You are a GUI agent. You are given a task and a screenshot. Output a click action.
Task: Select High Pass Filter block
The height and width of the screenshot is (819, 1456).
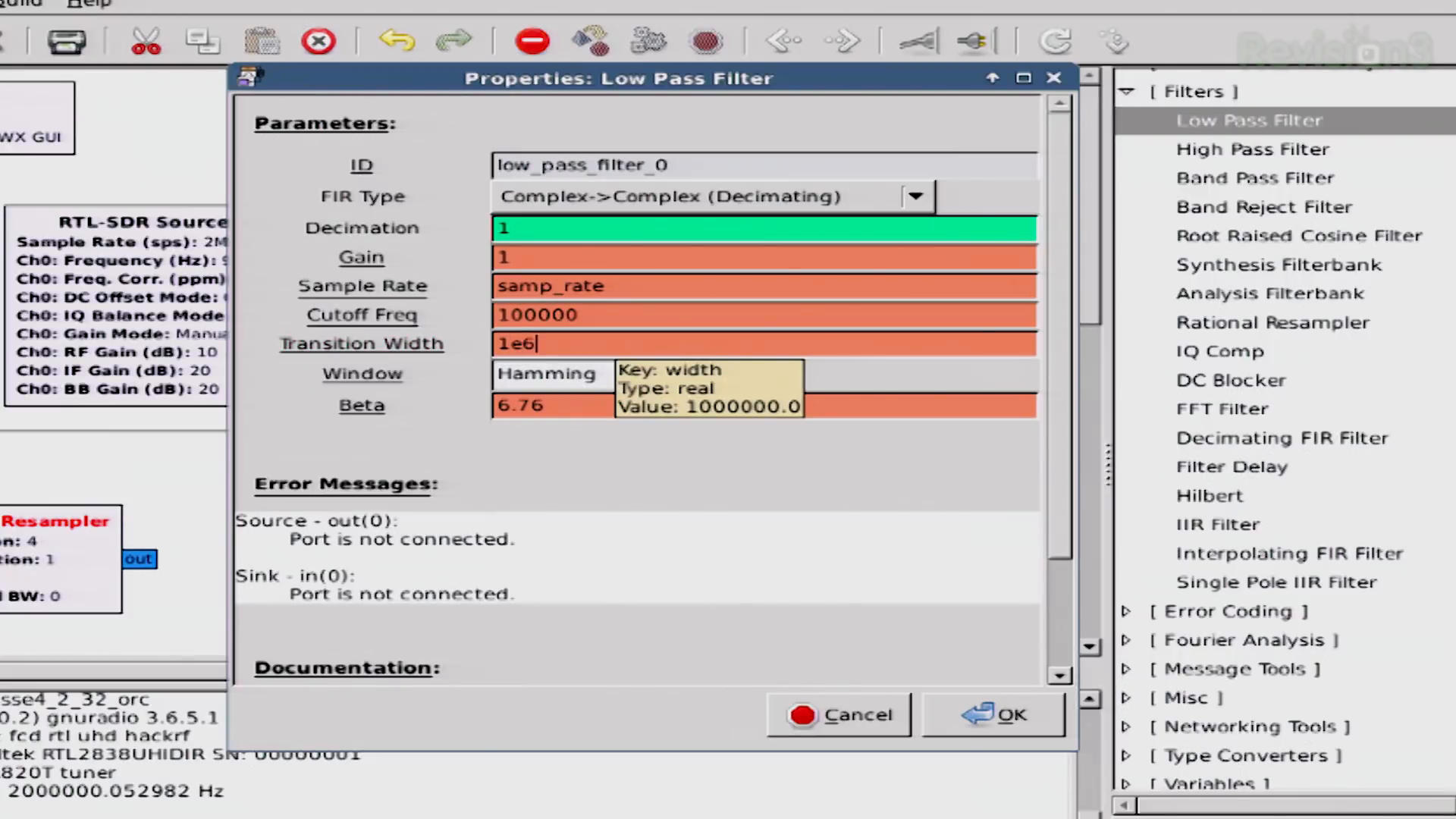(1253, 149)
